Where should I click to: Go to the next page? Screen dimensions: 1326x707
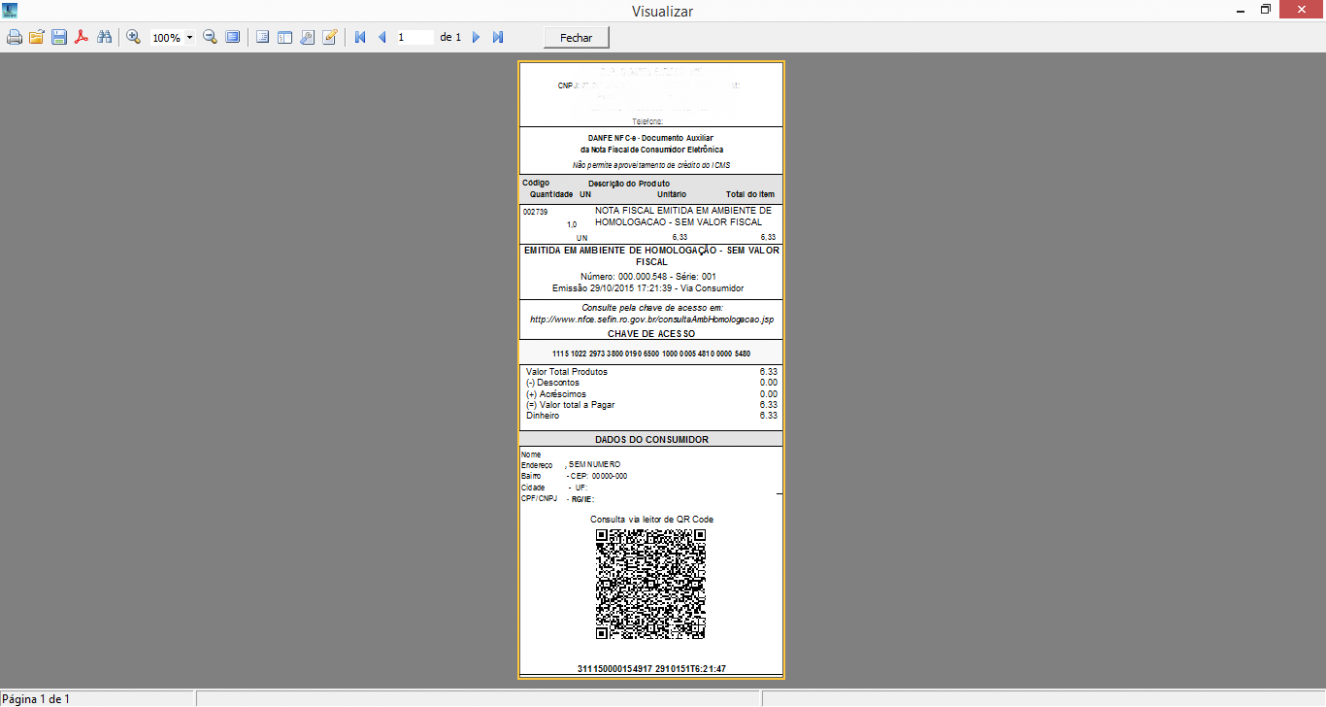(x=476, y=37)
